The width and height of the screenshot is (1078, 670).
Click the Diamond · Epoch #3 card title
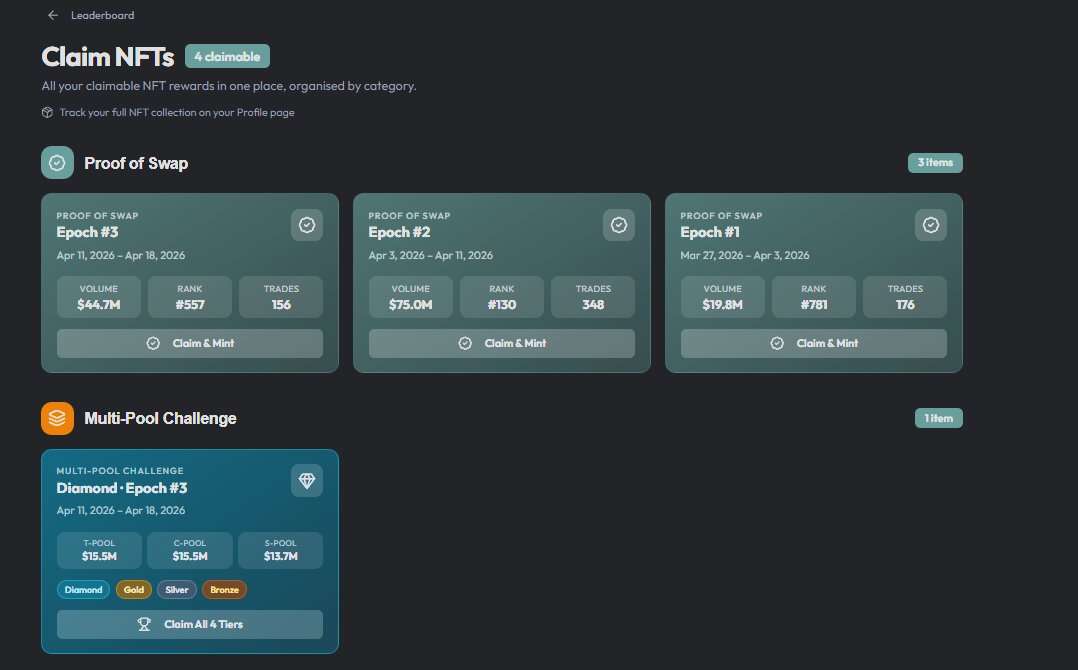[122, 488]
